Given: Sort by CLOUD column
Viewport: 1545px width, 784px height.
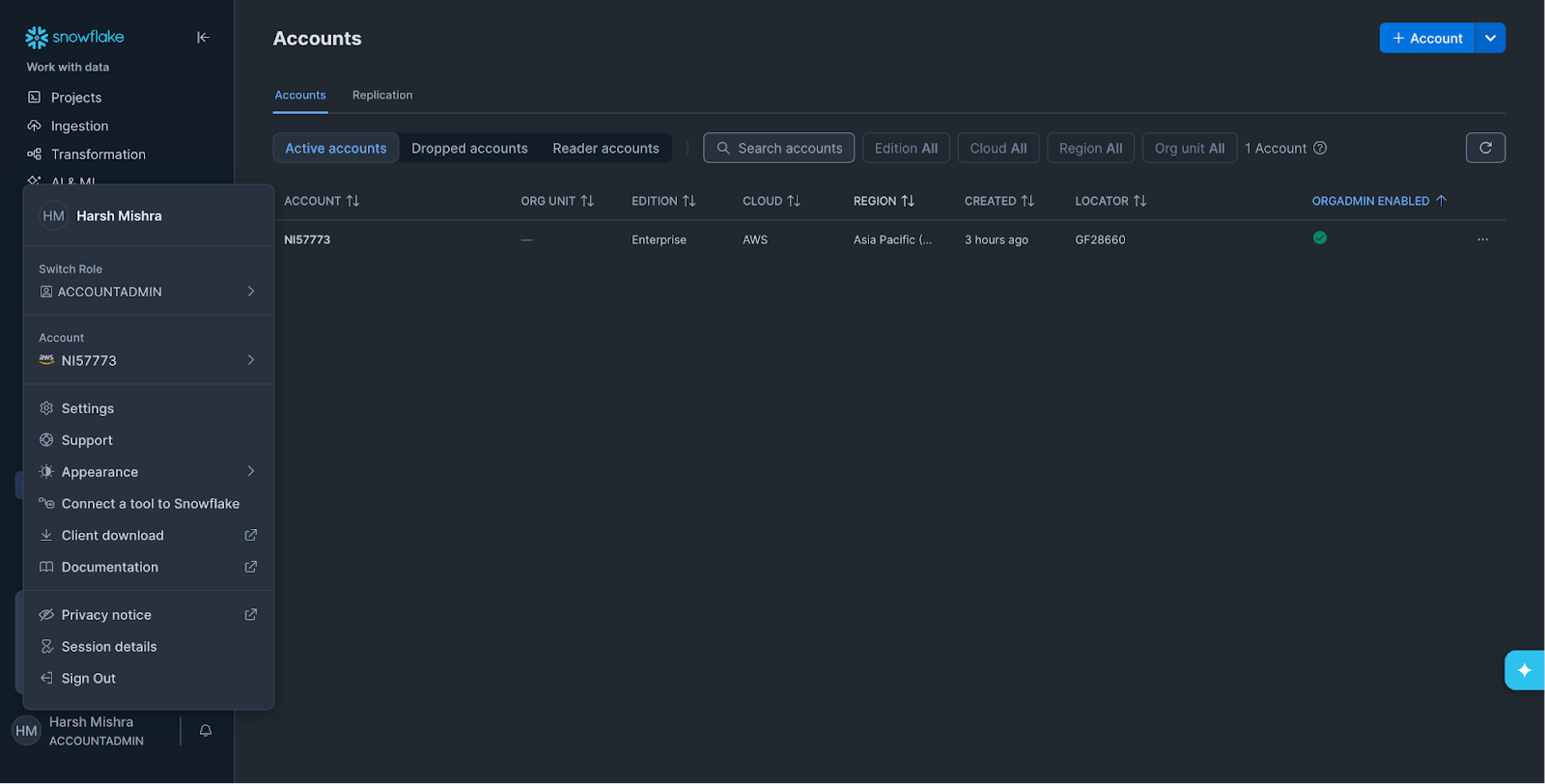Looking at the screenshot, I should click(772, 201).
